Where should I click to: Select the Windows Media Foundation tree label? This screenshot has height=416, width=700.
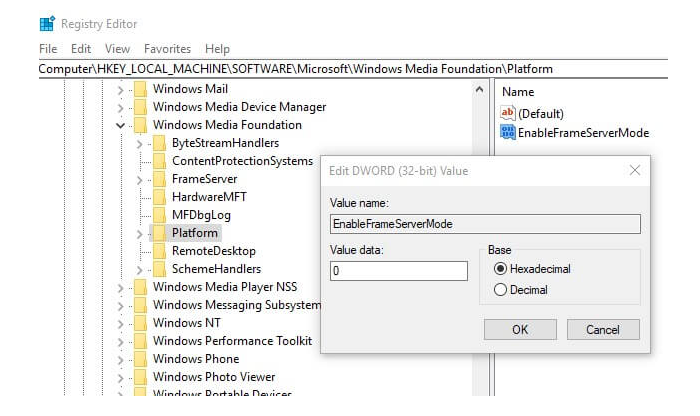click(227, 125)
